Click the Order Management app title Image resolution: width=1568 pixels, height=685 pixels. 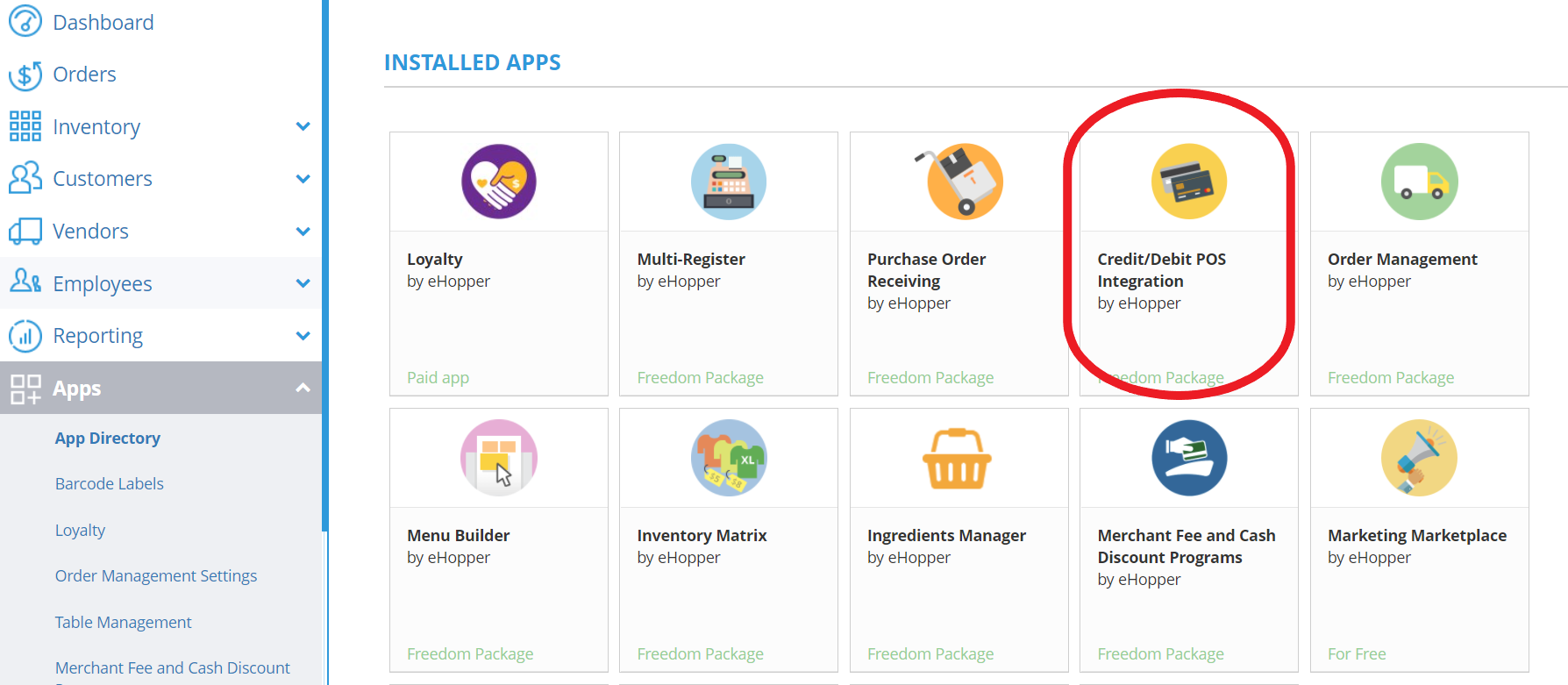pyautogui.click(x=1402, y=260)
